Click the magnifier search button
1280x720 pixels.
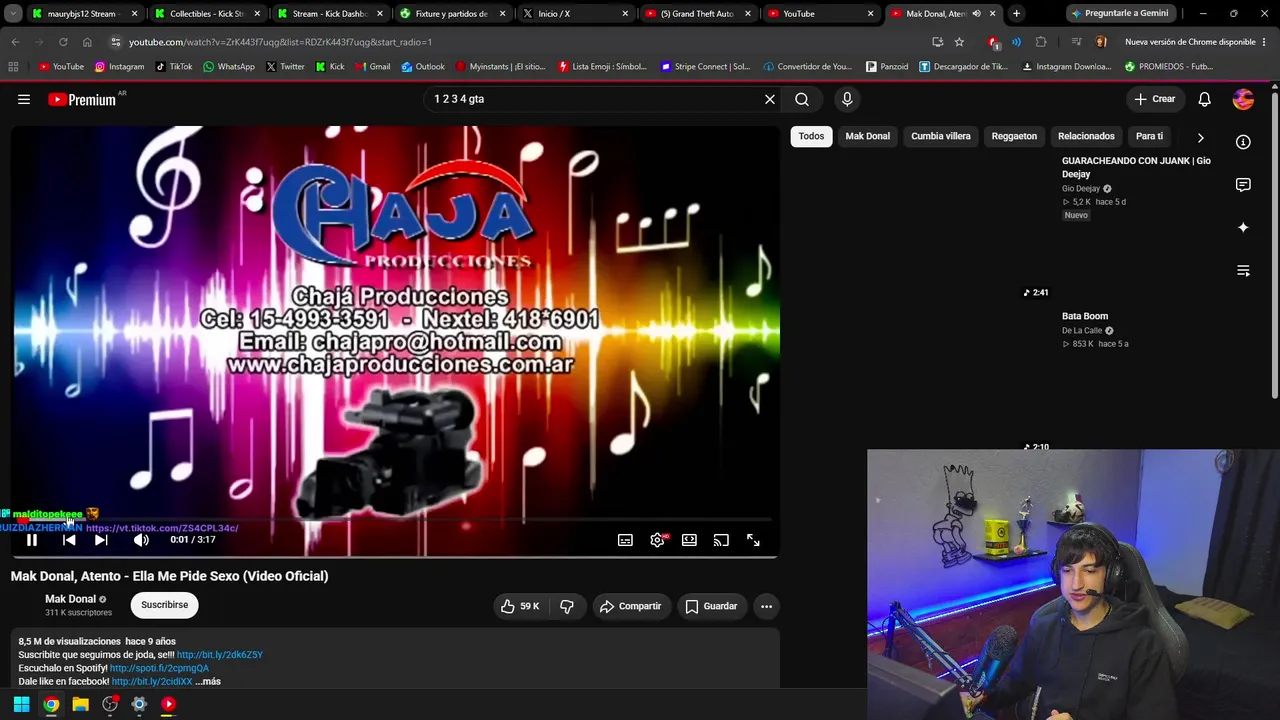802,99
